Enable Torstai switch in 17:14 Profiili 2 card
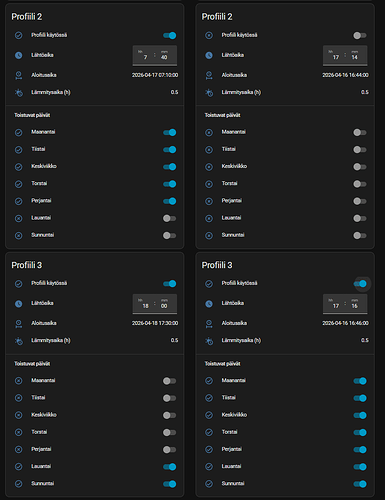The height and width of the screenshot is (500, 385). click(x=360, y=184)
